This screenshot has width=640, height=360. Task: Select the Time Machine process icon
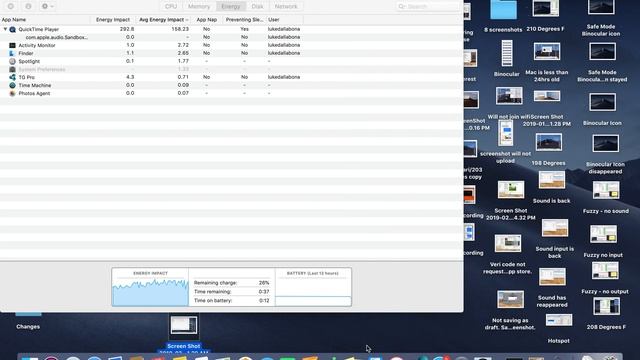click(12, 85)
